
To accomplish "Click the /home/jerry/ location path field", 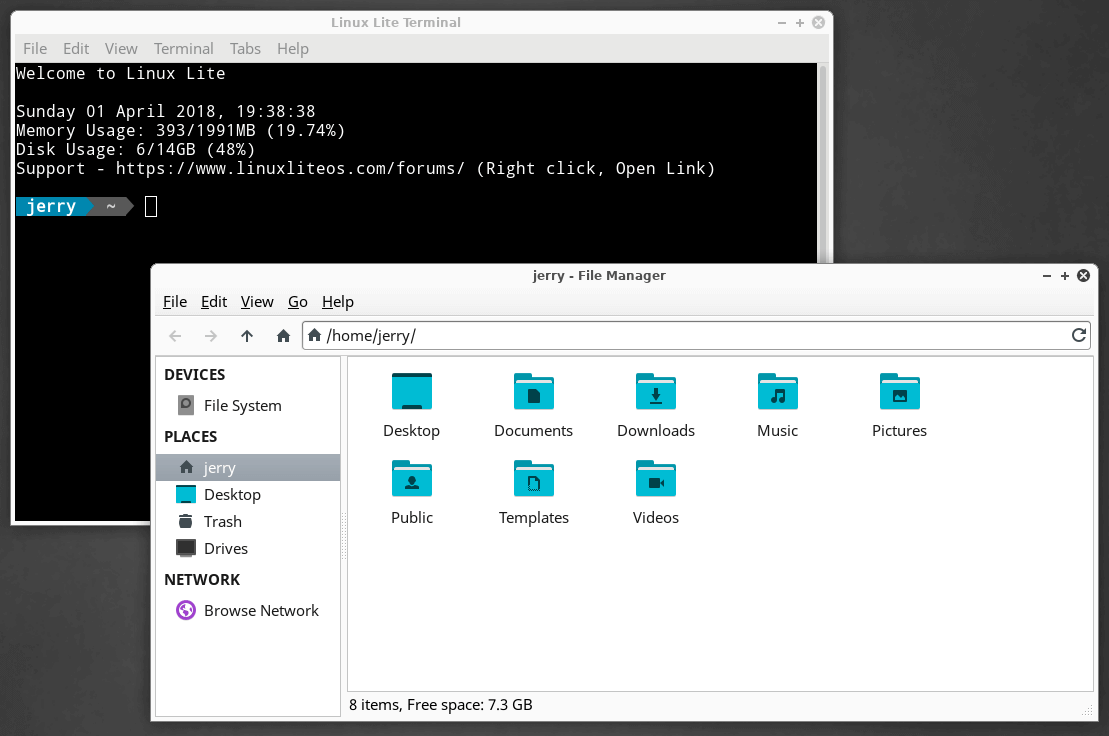I will [x=690, y=336].
